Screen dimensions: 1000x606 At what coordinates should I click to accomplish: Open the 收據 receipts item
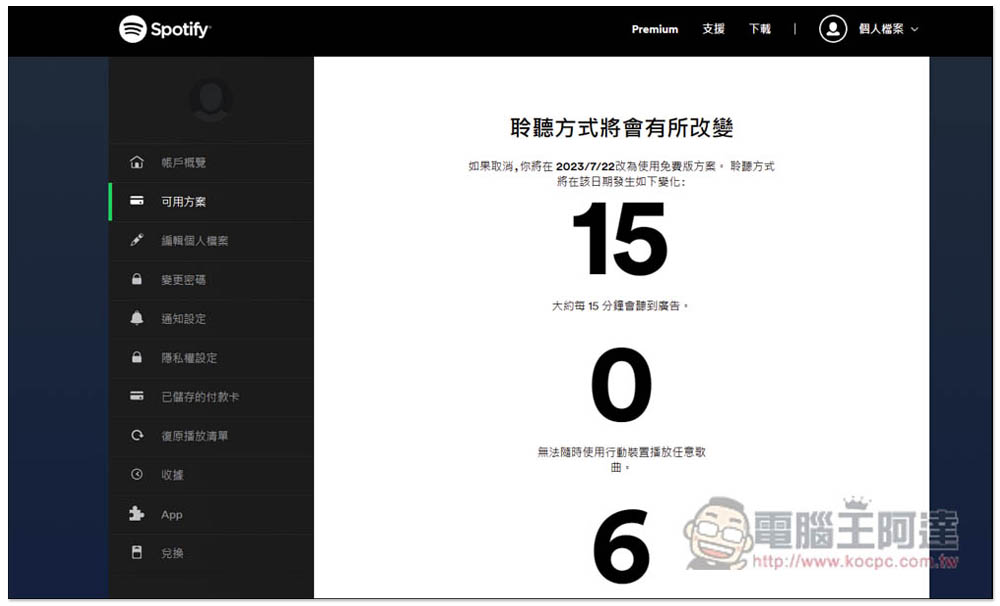(x=211, y=475)
